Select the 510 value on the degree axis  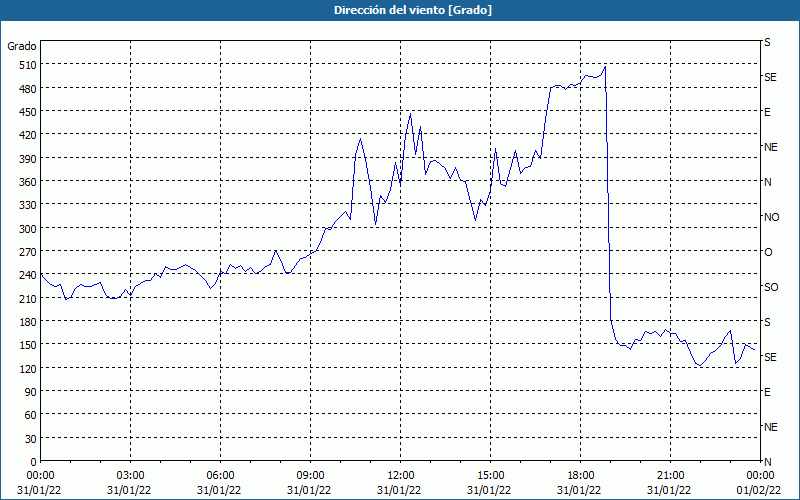point(28,65)
